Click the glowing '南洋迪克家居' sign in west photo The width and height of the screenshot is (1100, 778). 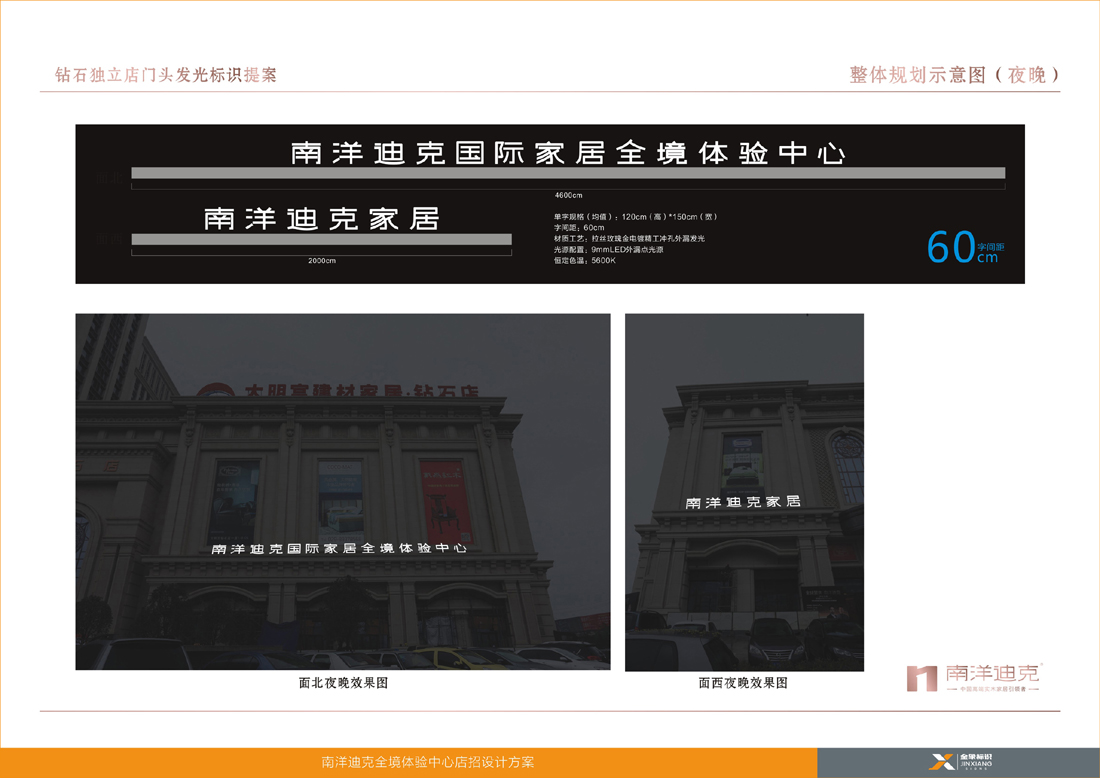coord(743,502)
